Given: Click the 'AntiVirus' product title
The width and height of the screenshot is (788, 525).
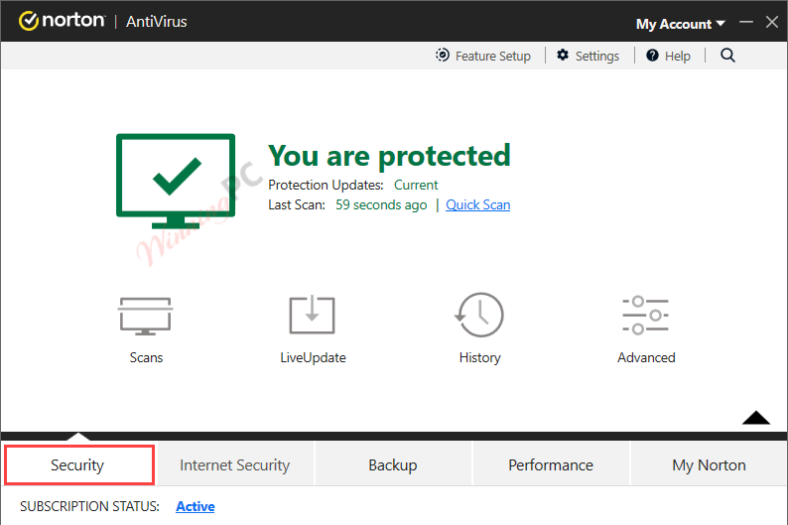Looking at the screenshot, I should 156,22.
